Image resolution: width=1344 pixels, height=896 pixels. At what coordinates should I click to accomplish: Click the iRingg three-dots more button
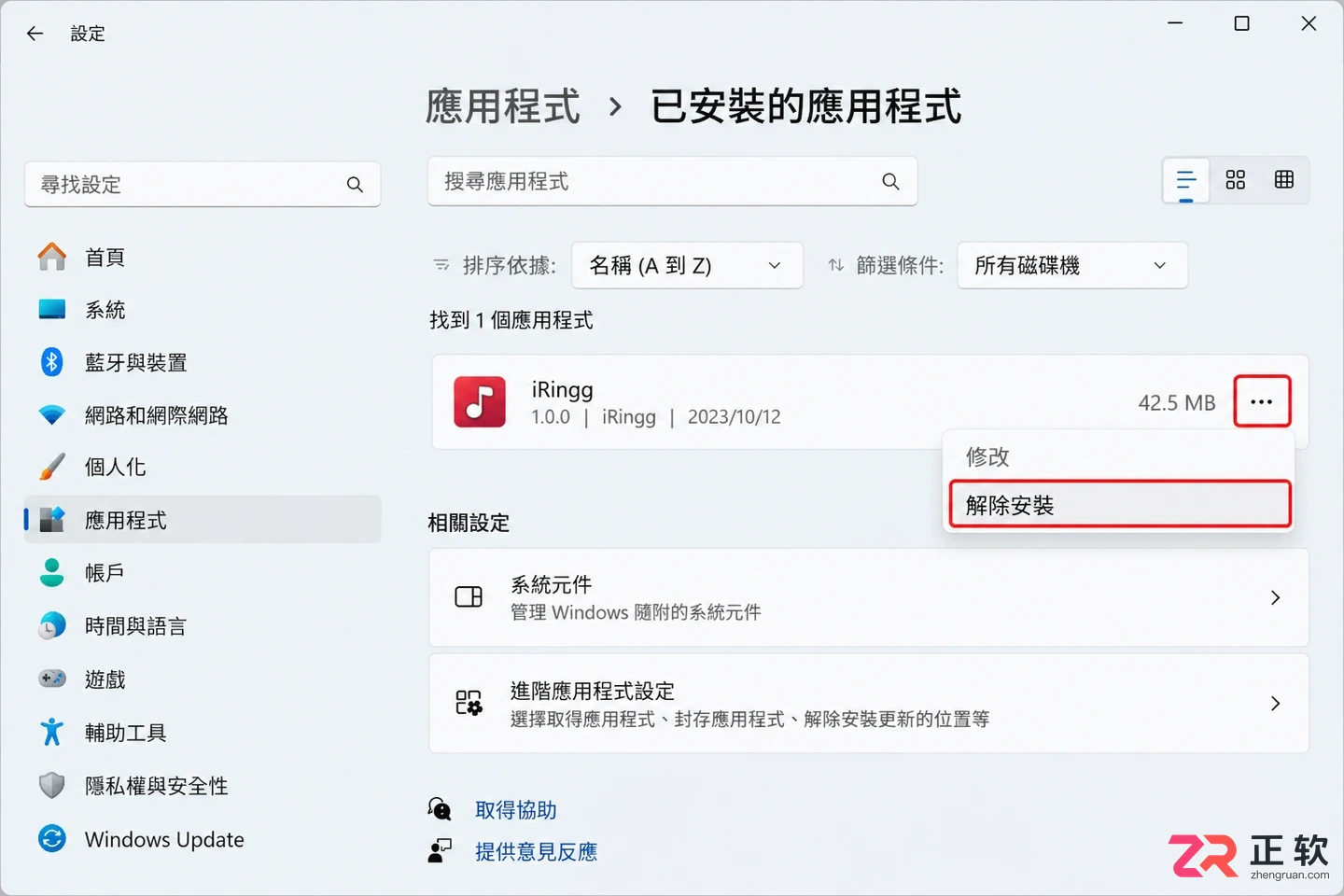1262,401
